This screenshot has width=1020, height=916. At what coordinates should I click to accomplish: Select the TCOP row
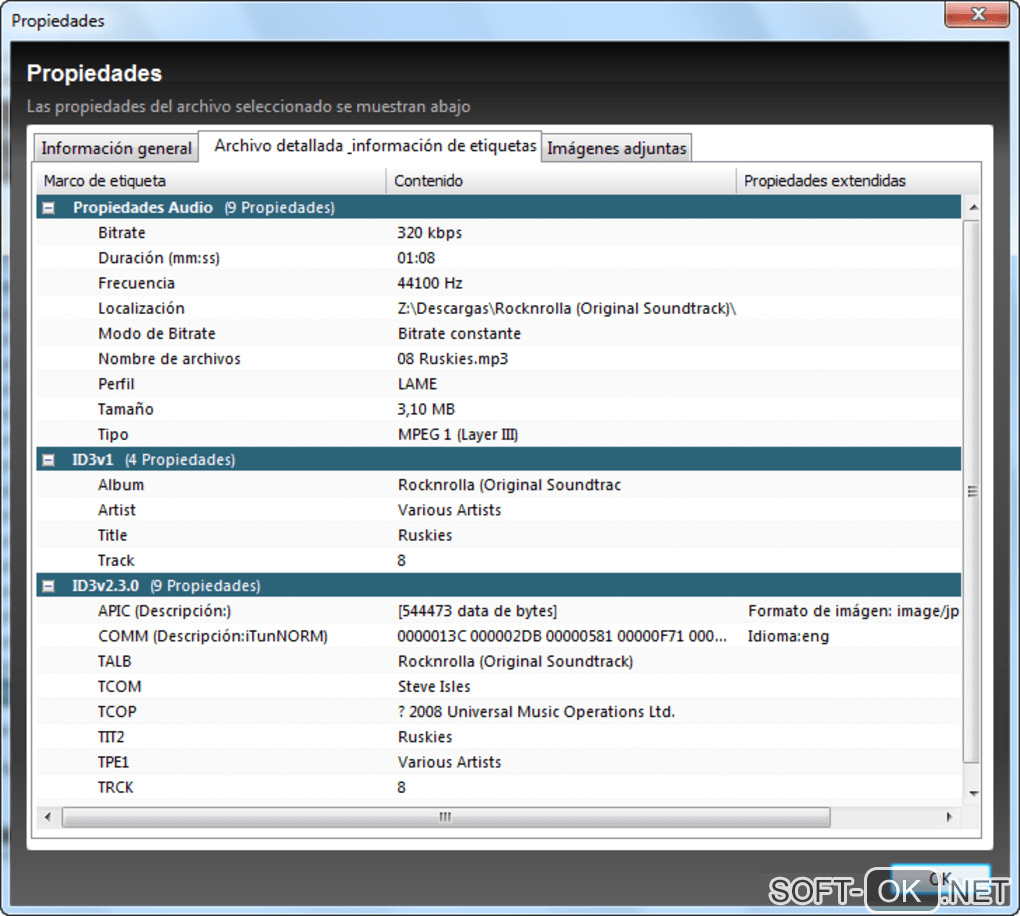pyautogui.click(x=498, y=712)
